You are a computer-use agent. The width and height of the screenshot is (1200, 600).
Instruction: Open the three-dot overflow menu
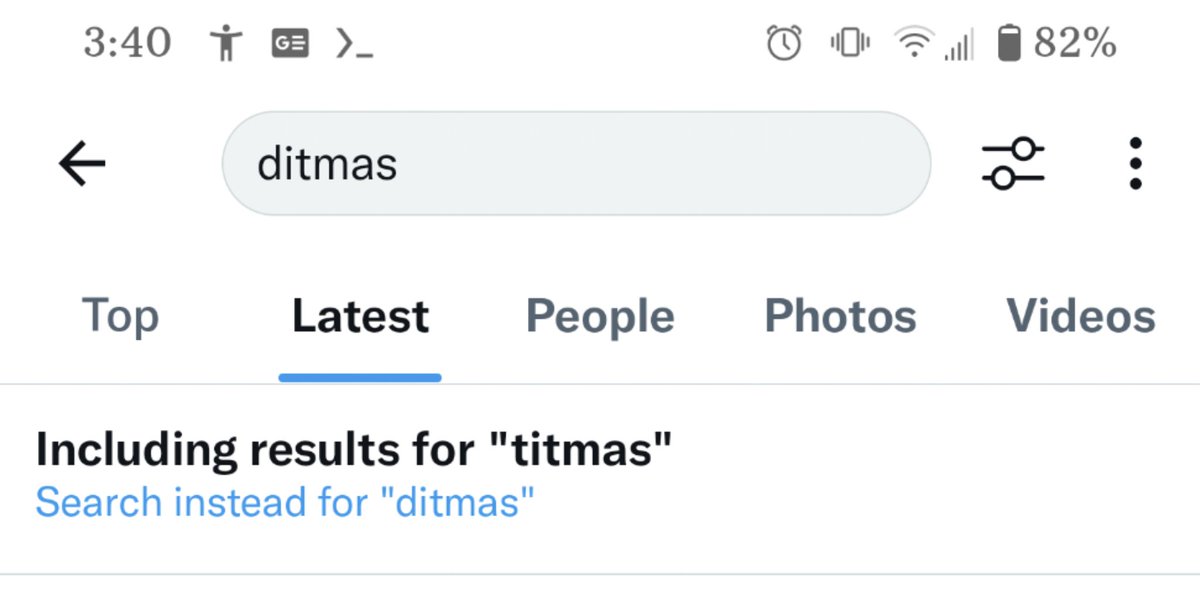tap(1134, 163)
